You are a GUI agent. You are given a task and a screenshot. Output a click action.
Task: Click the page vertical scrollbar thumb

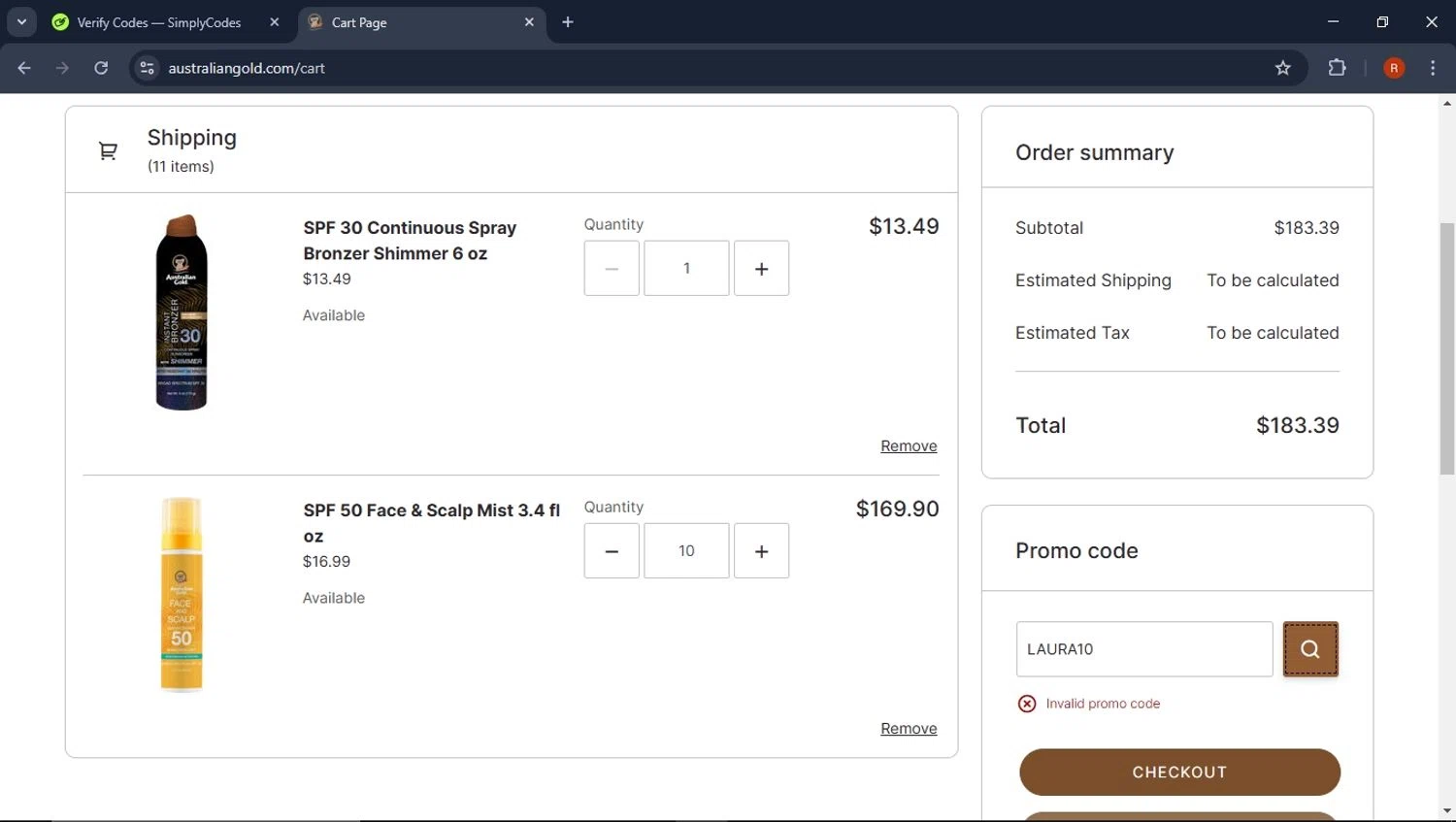pyautogui.click(x=1447, y=349)
